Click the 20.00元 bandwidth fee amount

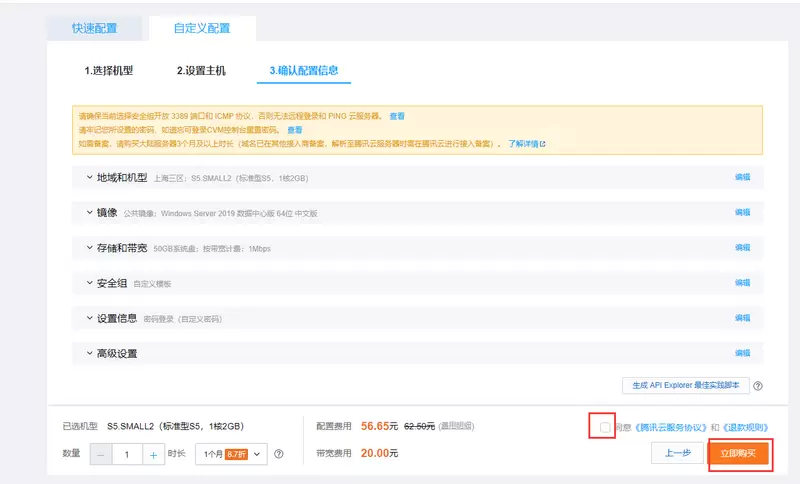point(379,453)
